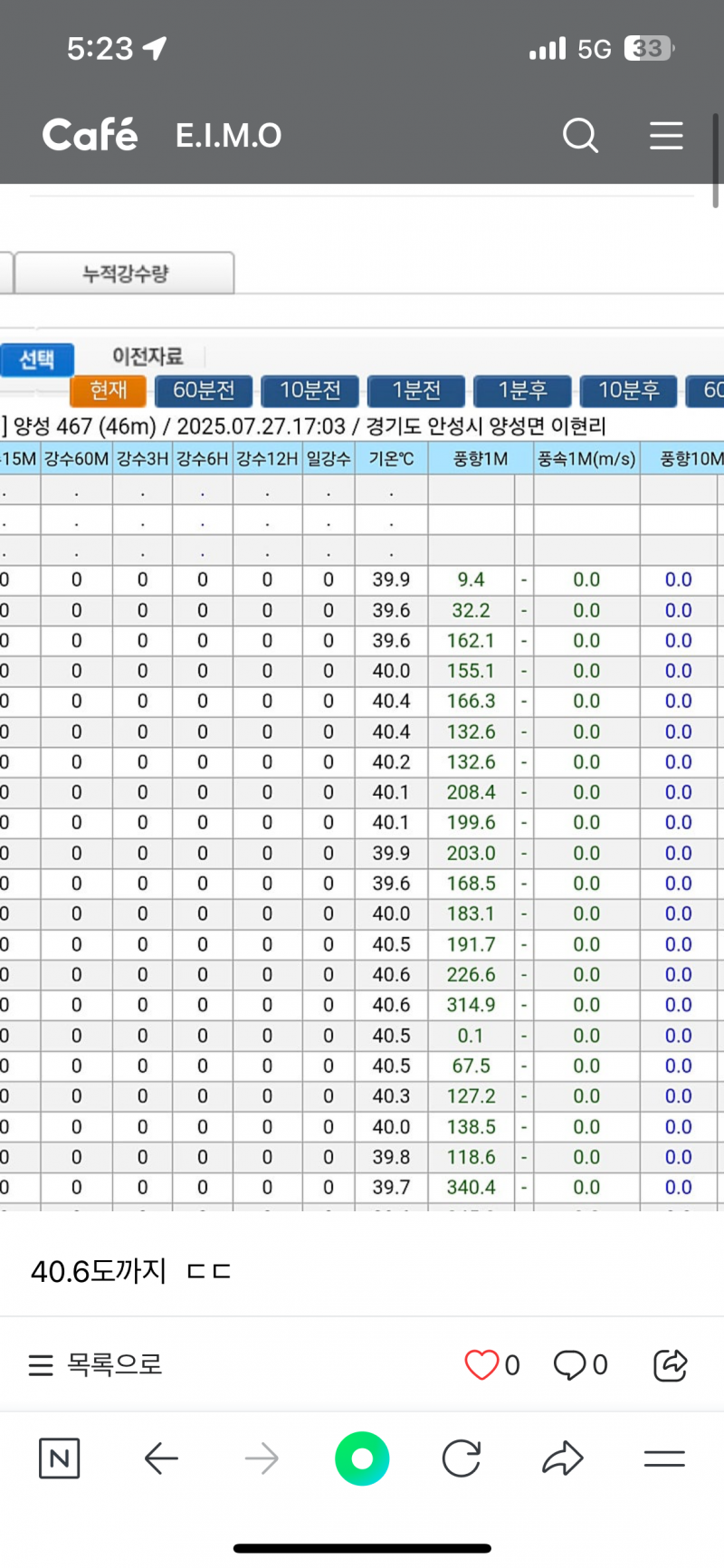Select temperature cell in 191.7 row
This screenshot has width=724, height=1568.
pos(392,944)
